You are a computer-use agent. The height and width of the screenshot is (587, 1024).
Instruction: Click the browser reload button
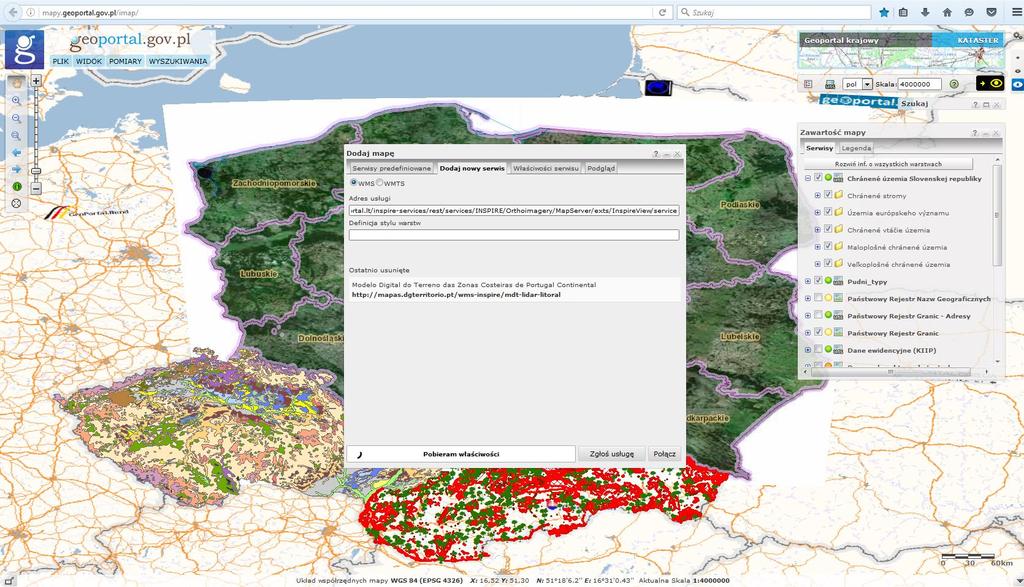pos(662,12)
